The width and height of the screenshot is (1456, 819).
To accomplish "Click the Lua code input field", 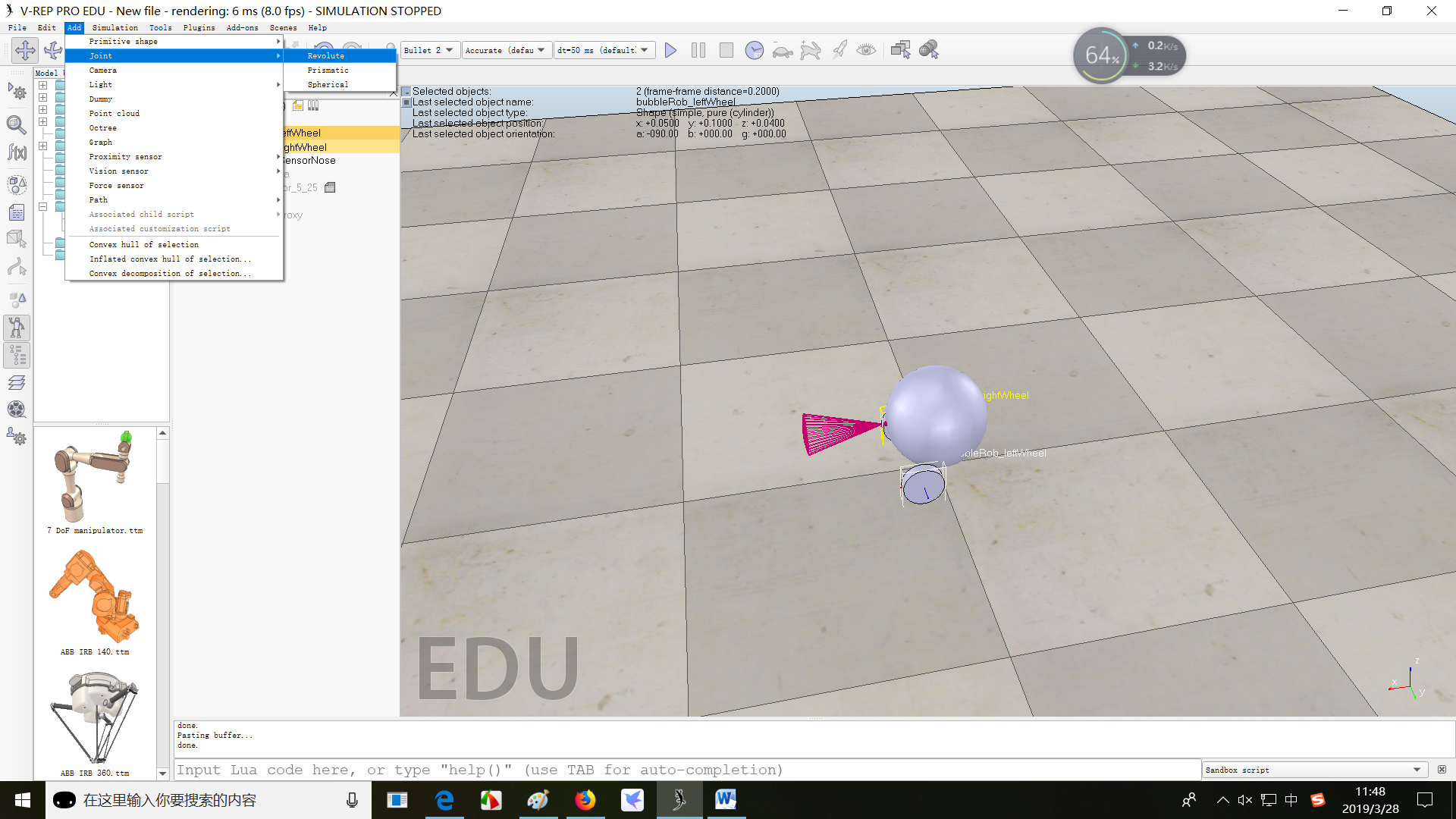I will (x=682, y=770).
